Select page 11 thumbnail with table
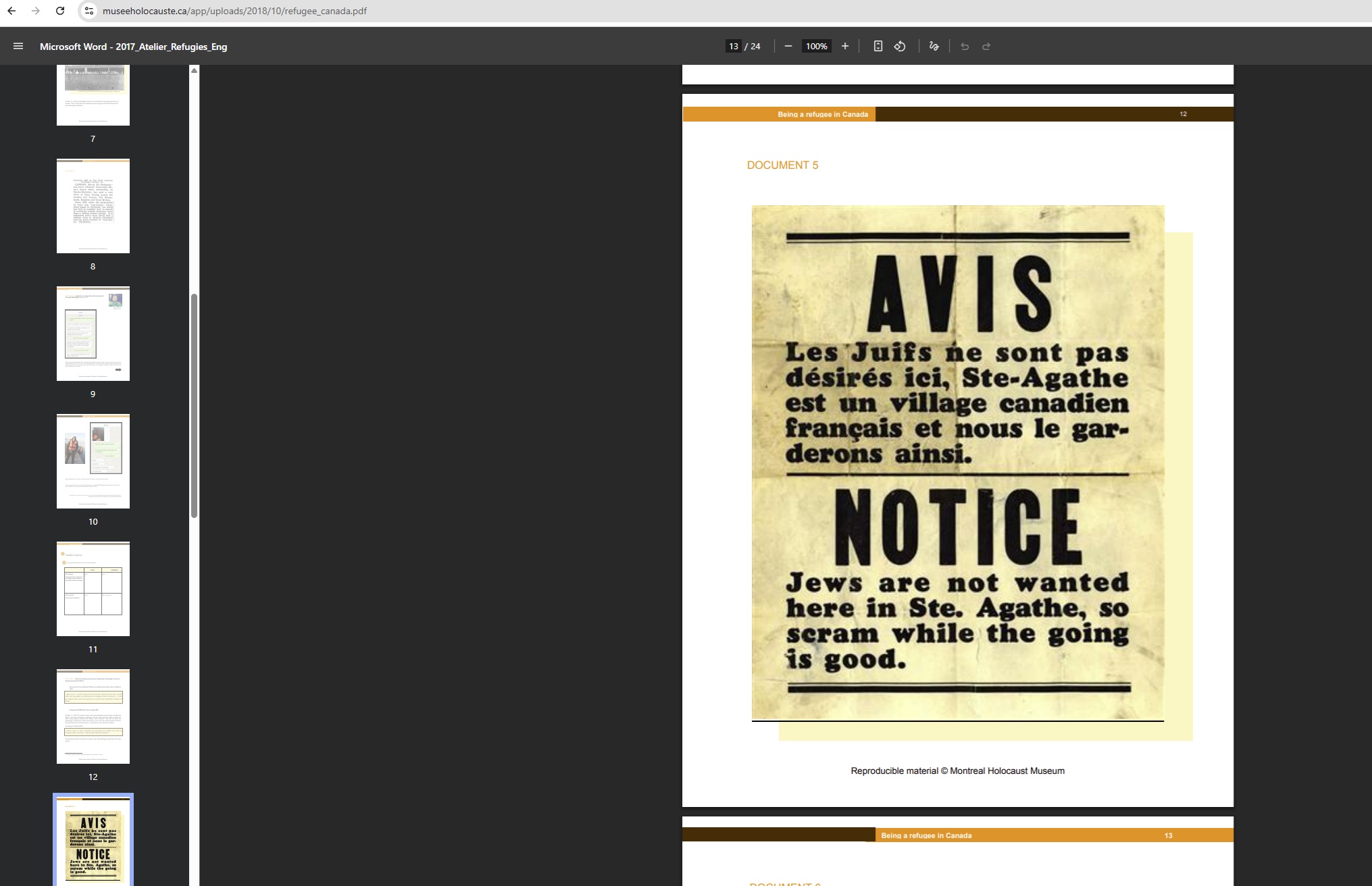The width and height of the screenshot is (1372, 886). click(93, 589)
